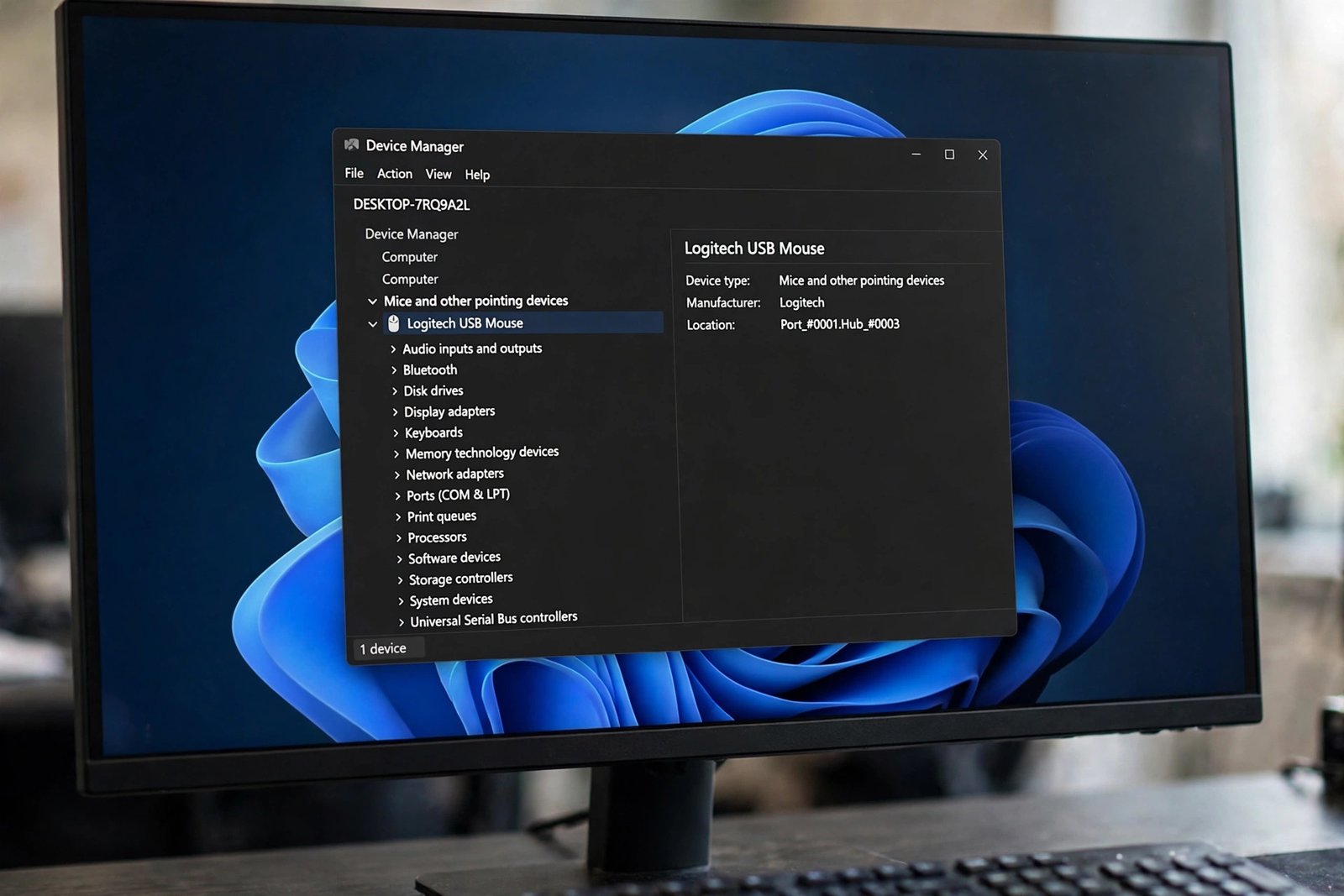
Task: Collapse the Logitech USB Mouse chevron
Action: point(373,324)
